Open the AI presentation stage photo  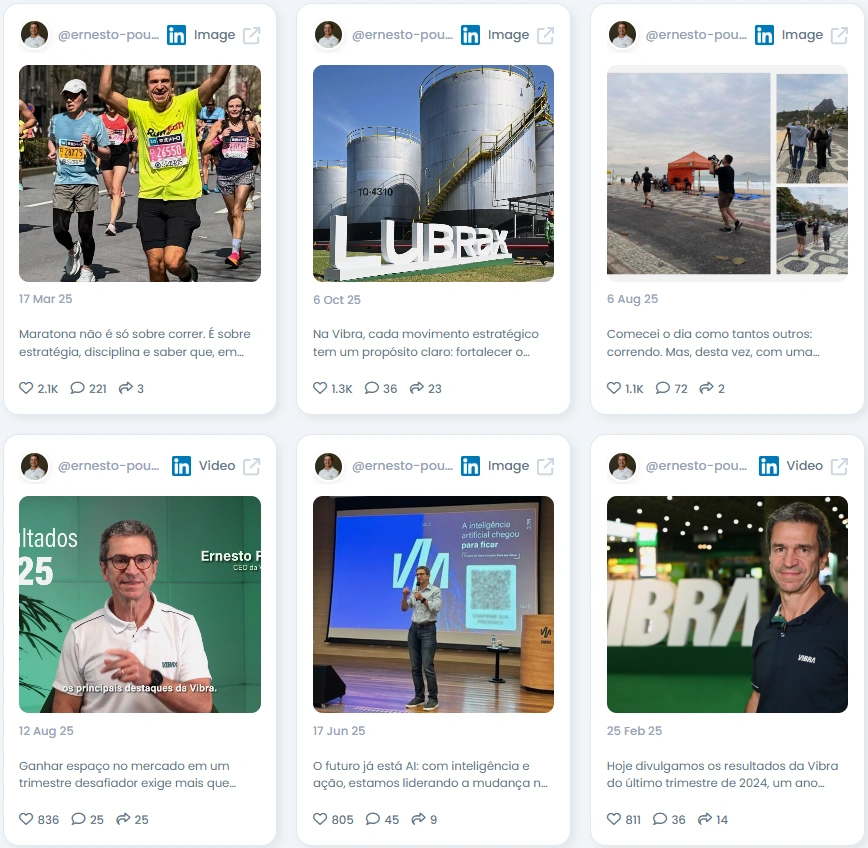point(433,604)
